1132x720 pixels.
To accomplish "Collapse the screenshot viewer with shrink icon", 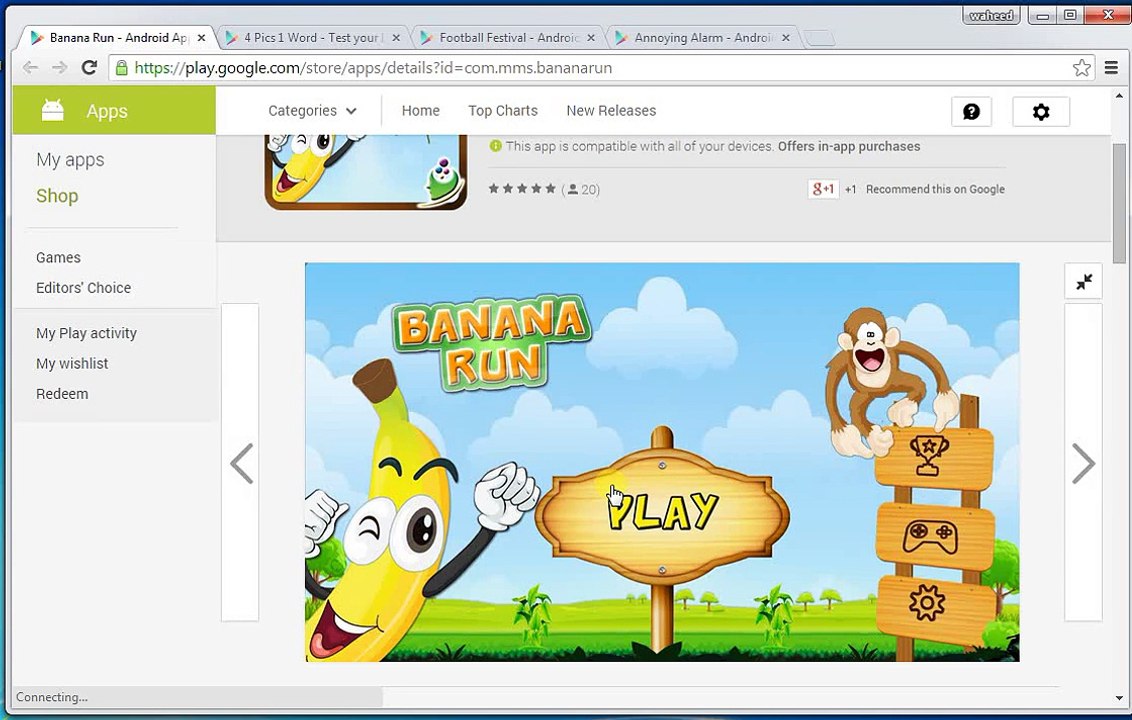I will click(x=1084, y=281).
